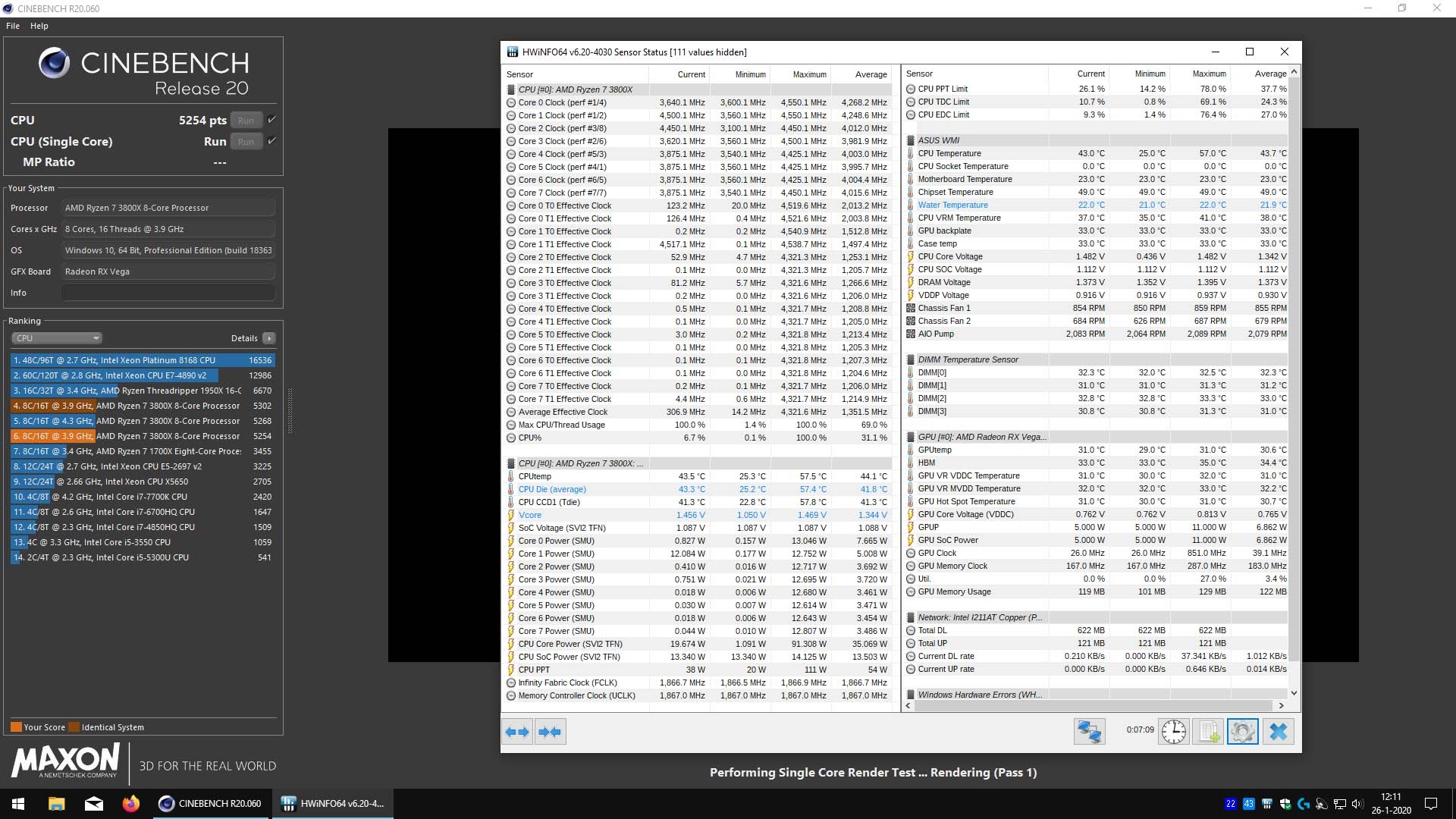Select Ryzen 7 3800X entry scoring 5254
The height and width of the screenshot is (819, 1456).
143,436
